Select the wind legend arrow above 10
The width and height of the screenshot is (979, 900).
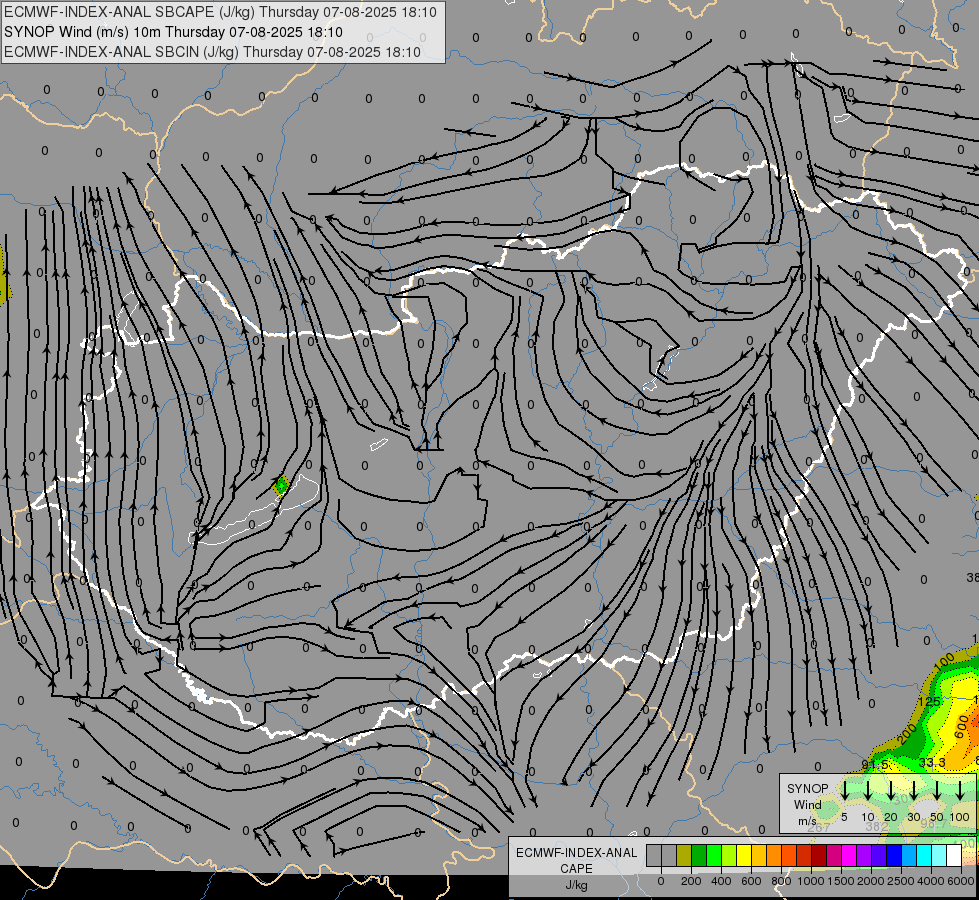pos(868,790)
